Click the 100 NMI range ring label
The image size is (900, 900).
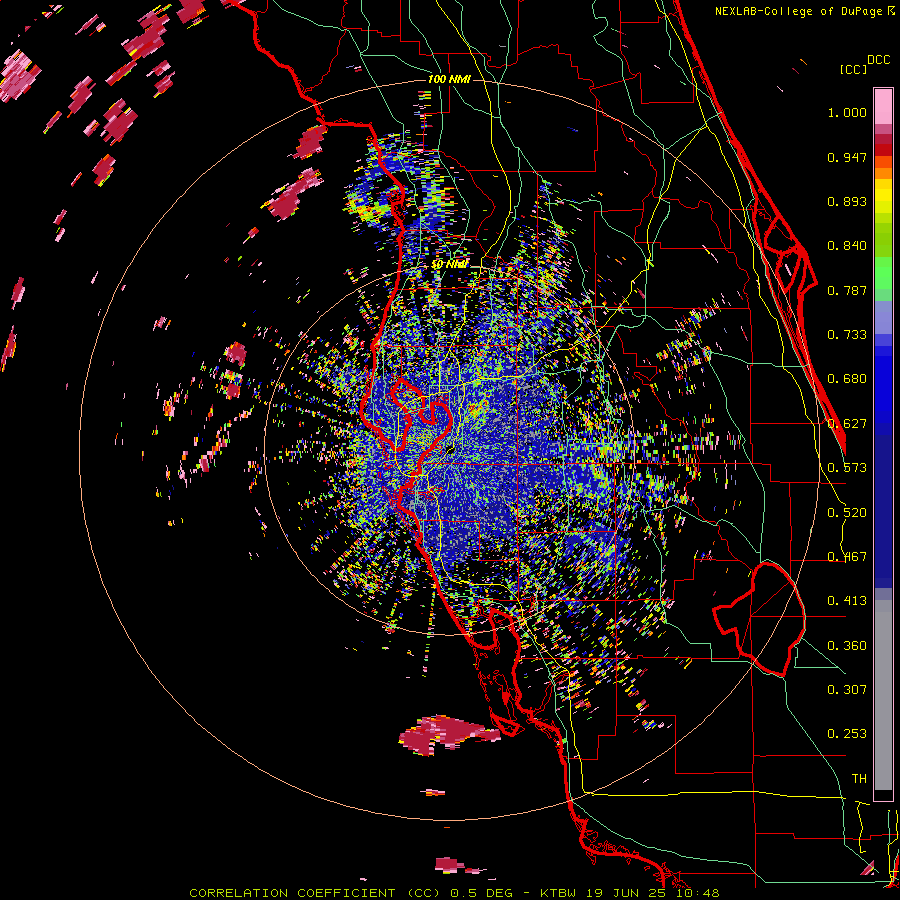point(449,79)
